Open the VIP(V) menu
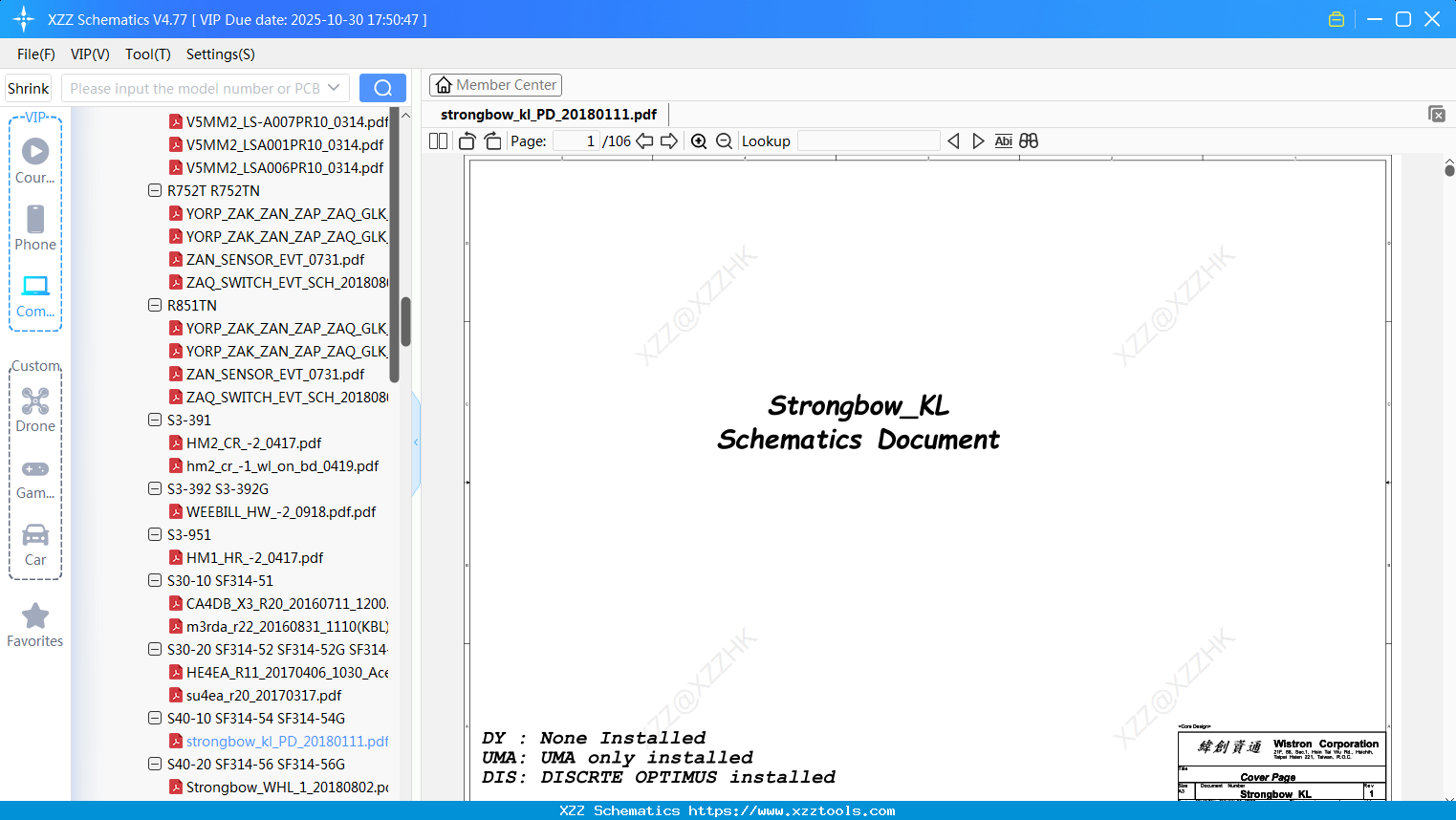This screenshot has height=820, width=1456. point(90,54)
